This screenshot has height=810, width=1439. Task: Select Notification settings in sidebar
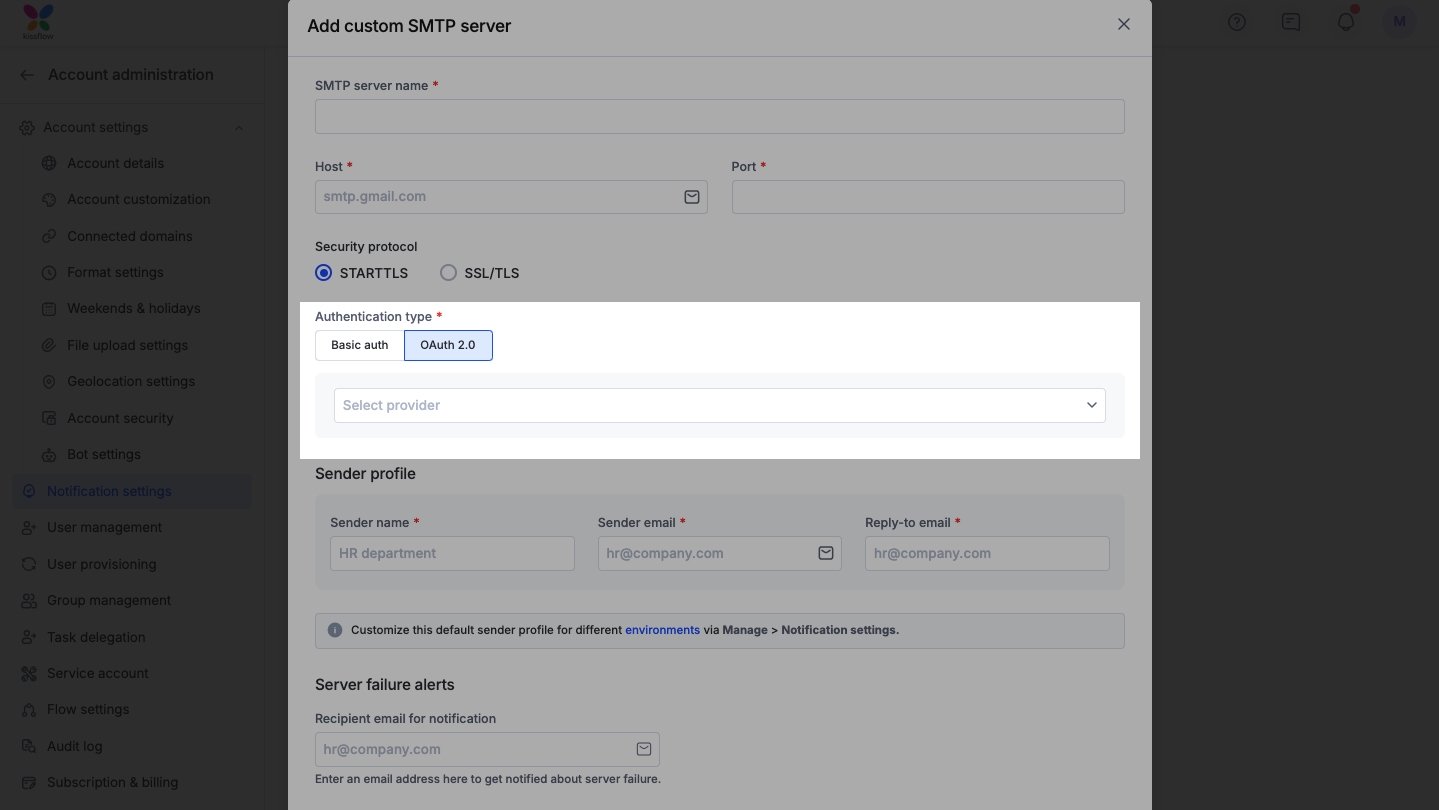(132, 491)
